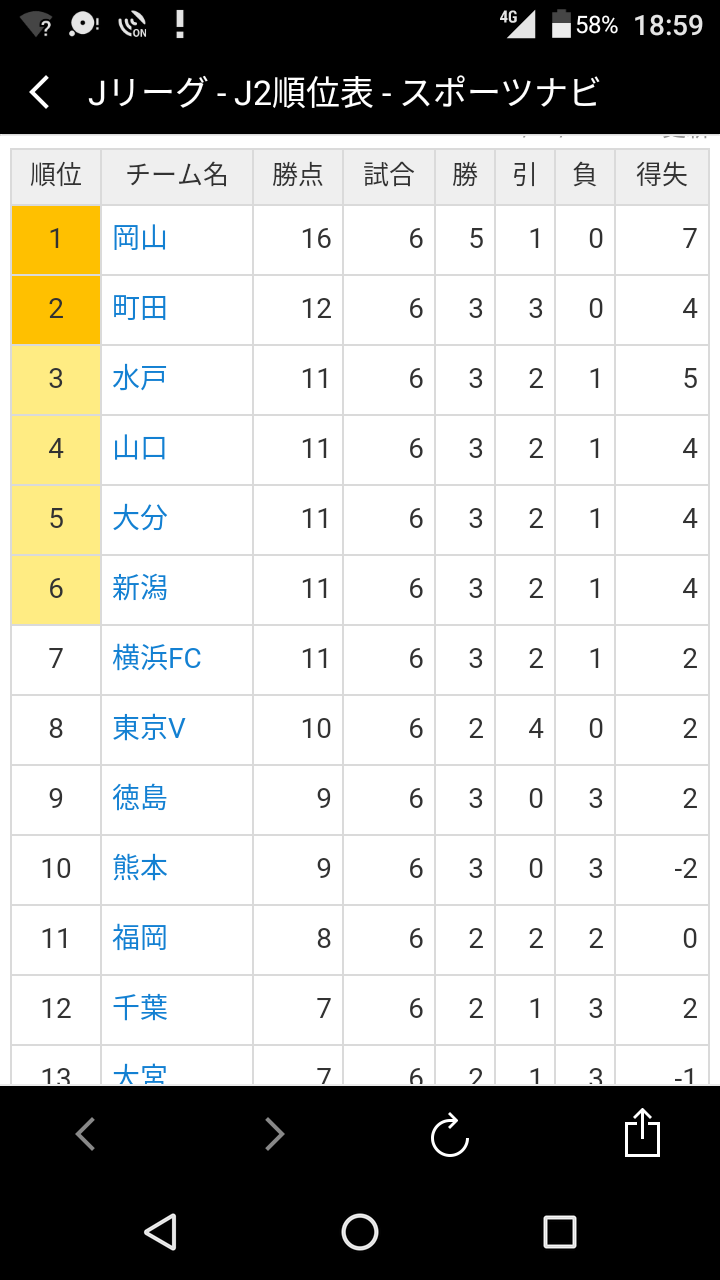Open the 東京V team link
The width and height of the screenshot is (720, 1280).
149,729
